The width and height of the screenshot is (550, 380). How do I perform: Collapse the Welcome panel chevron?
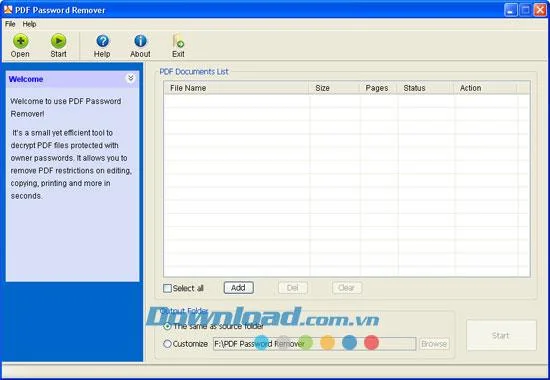click(x=130, y=78)
